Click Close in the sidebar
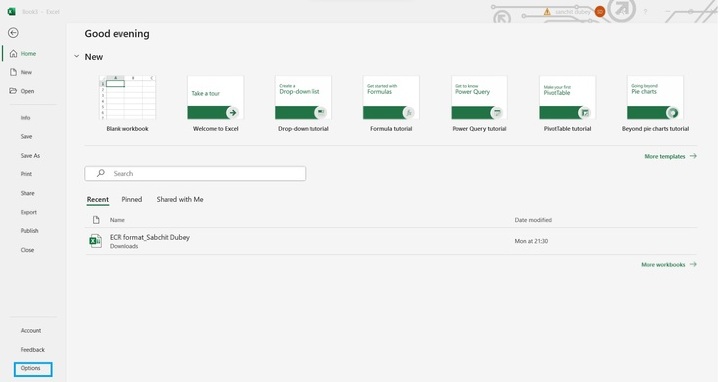 pyautogui.click(x=27, y=250)
